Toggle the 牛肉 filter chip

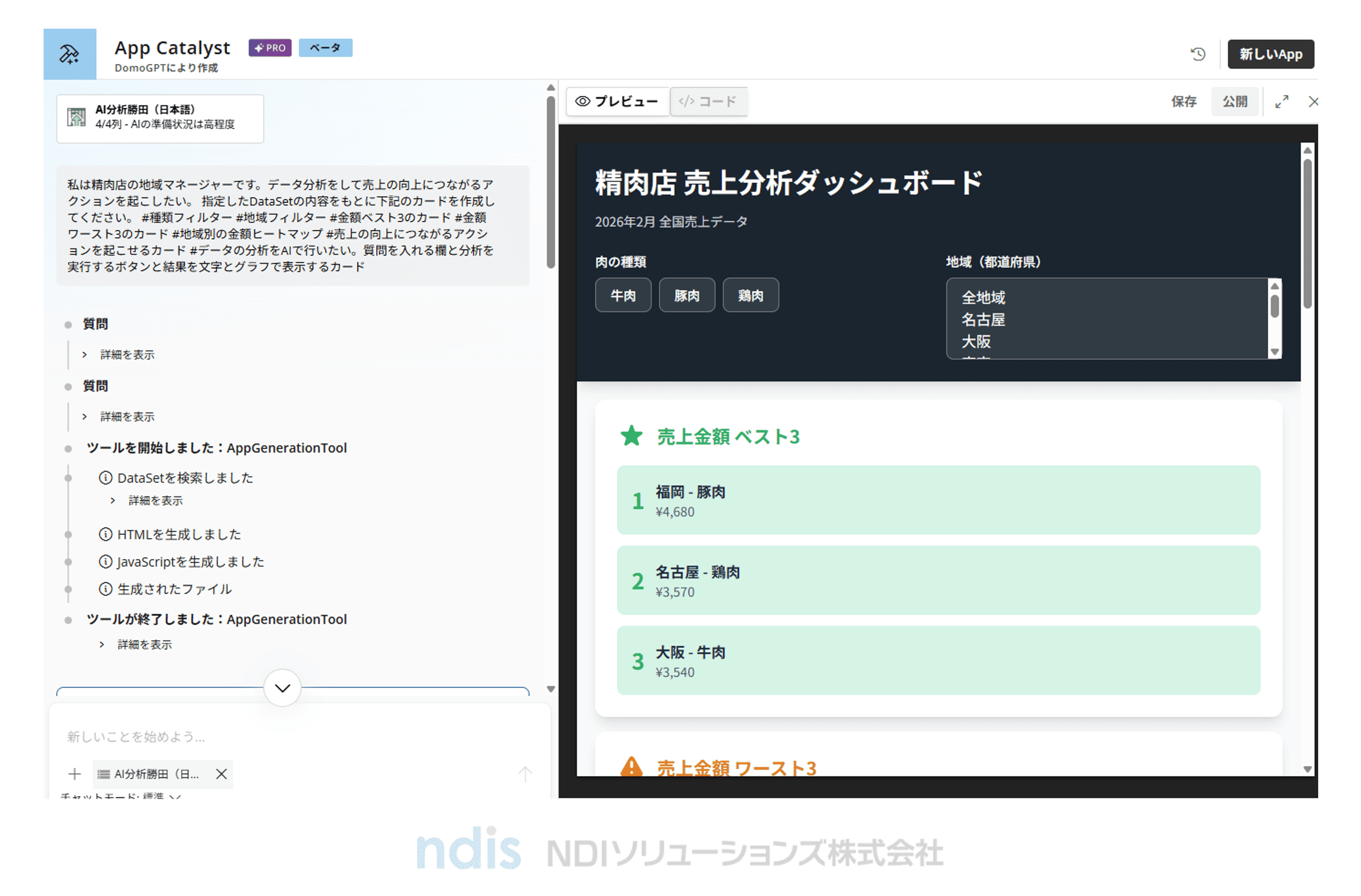(x=623, y=295)
